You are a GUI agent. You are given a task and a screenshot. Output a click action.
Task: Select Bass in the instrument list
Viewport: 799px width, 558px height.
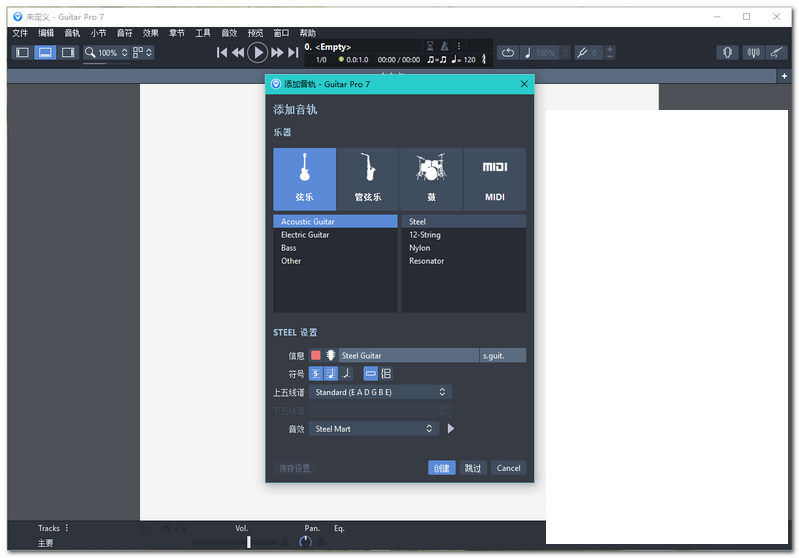point(335,248)
